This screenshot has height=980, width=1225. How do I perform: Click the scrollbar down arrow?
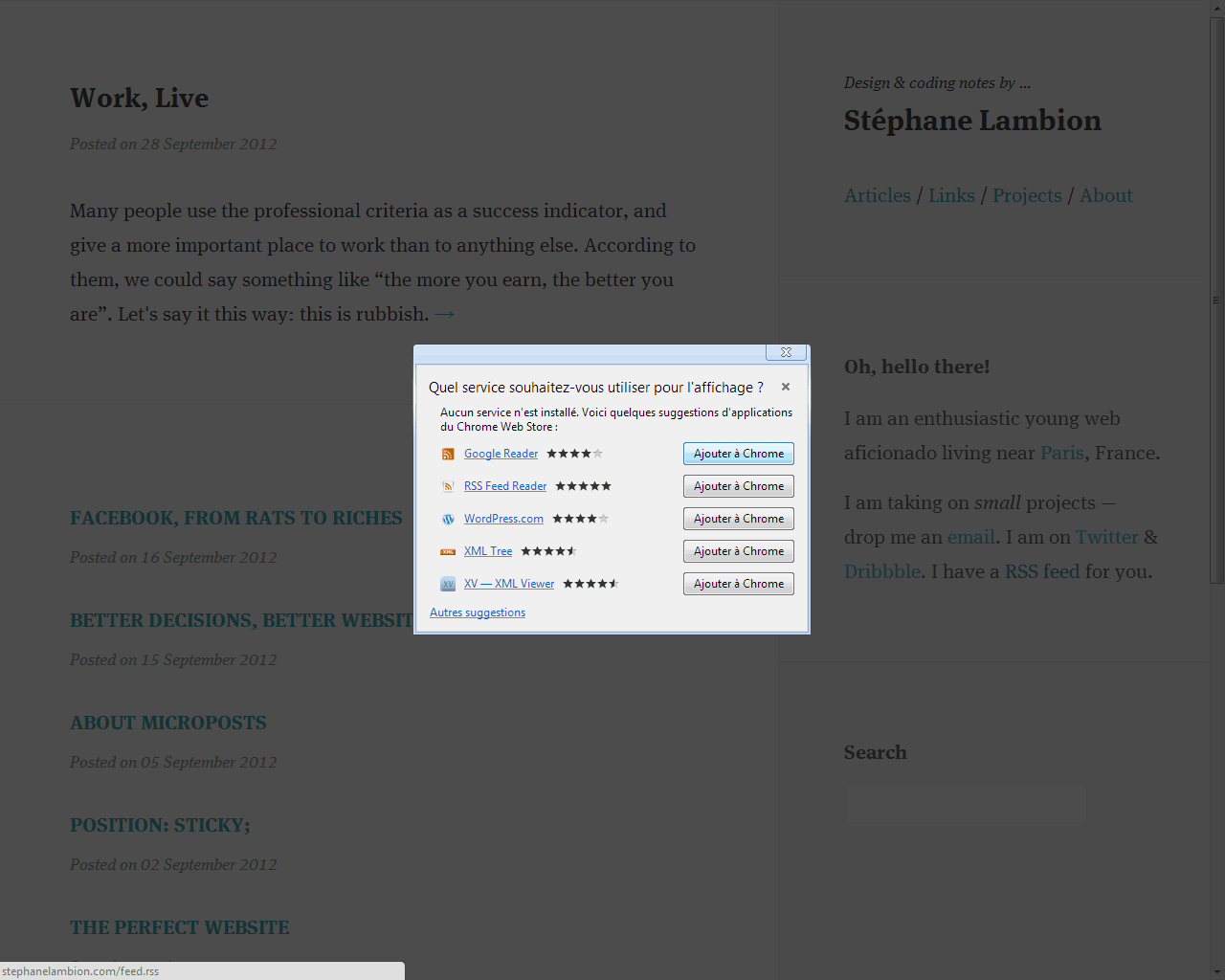pos(1216,971)
